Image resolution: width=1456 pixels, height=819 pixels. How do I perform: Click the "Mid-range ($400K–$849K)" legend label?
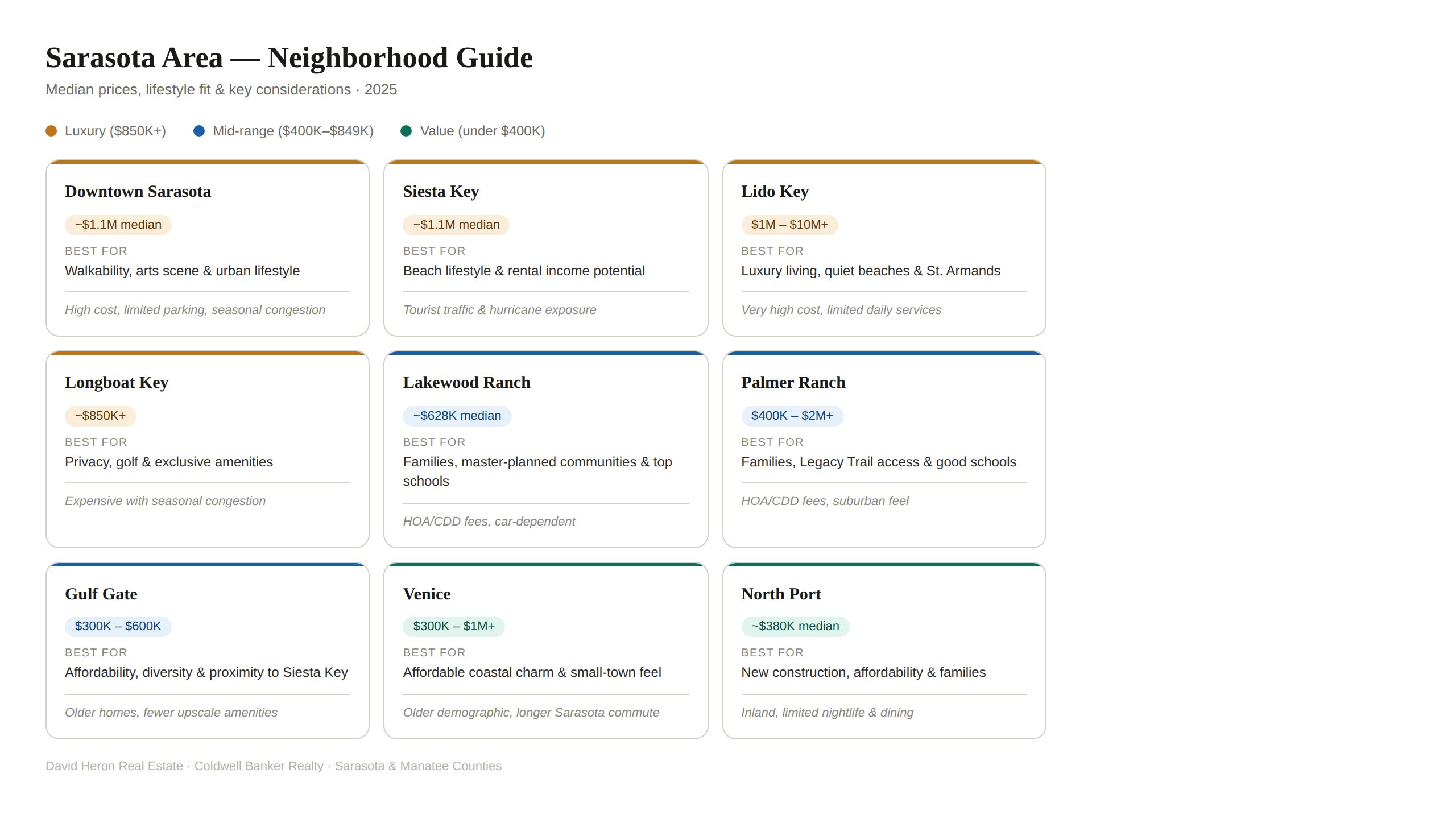[293, 131]
